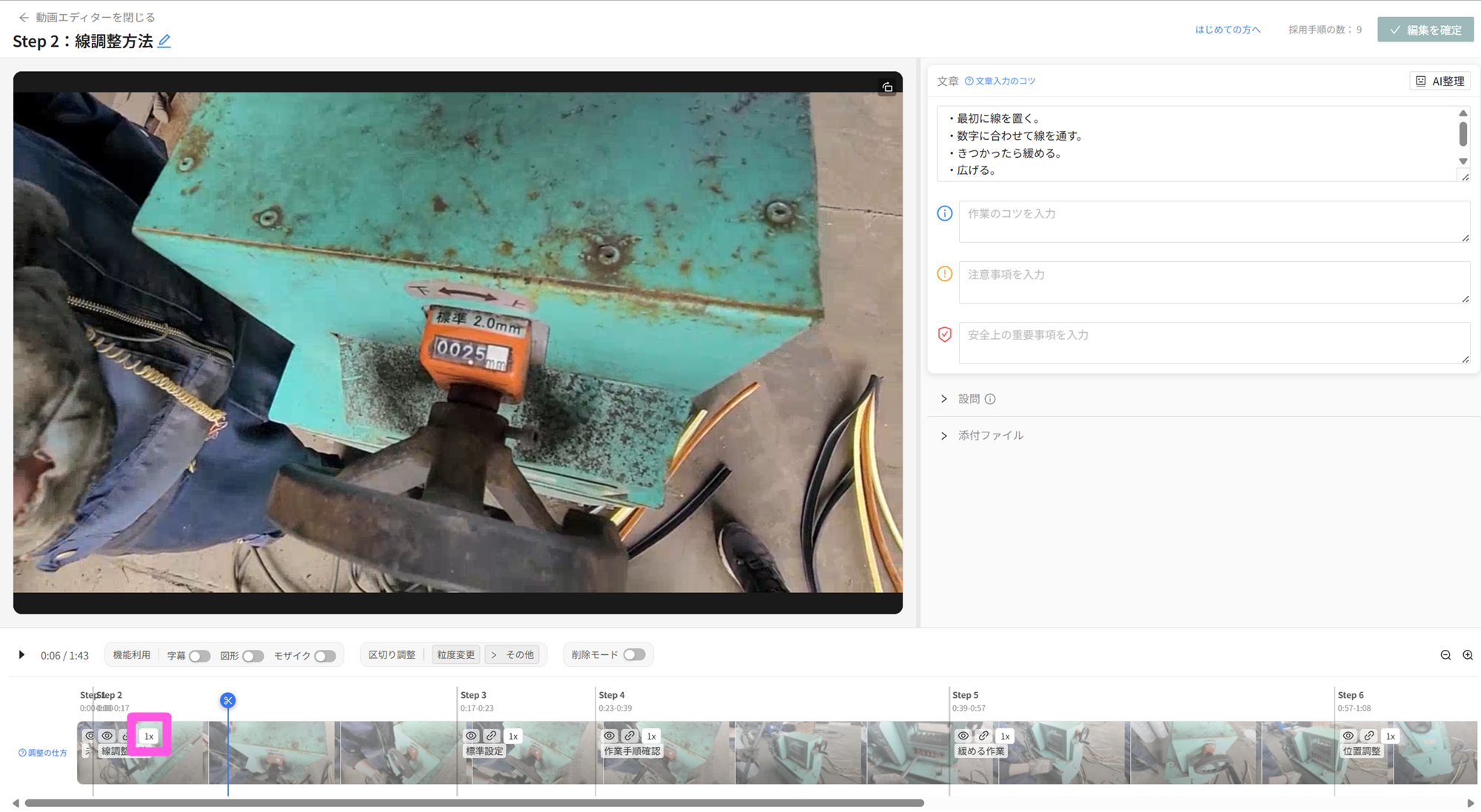Open the その他 options expander

point(514,655)
